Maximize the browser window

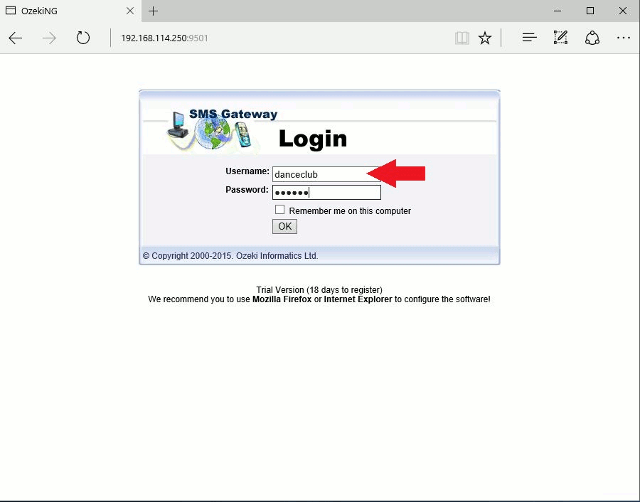click(x=590, y=11)
